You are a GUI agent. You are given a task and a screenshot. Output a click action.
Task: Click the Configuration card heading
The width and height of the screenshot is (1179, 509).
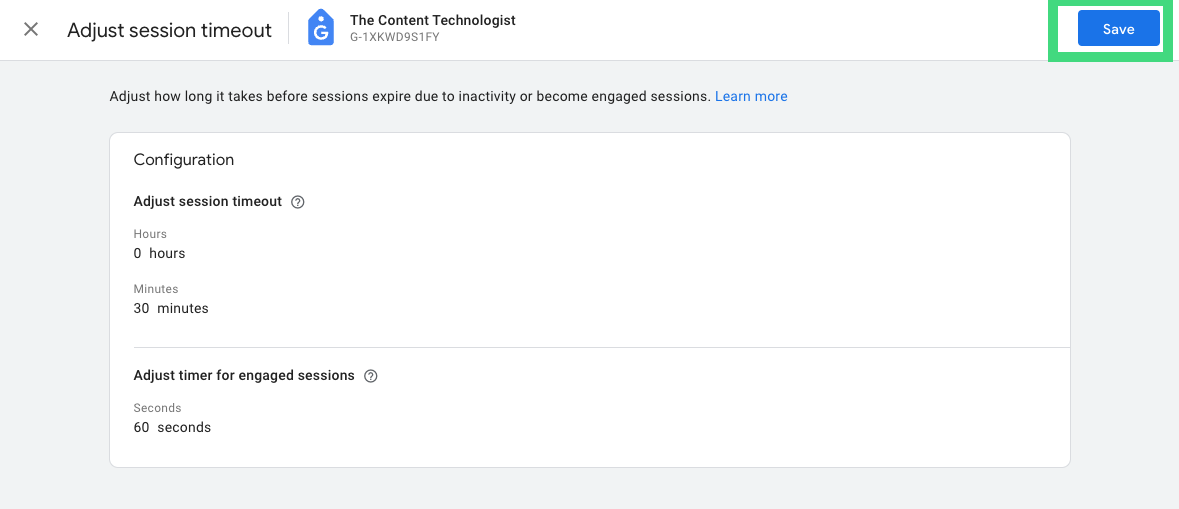pyautogui.click(x=183, y=159)
